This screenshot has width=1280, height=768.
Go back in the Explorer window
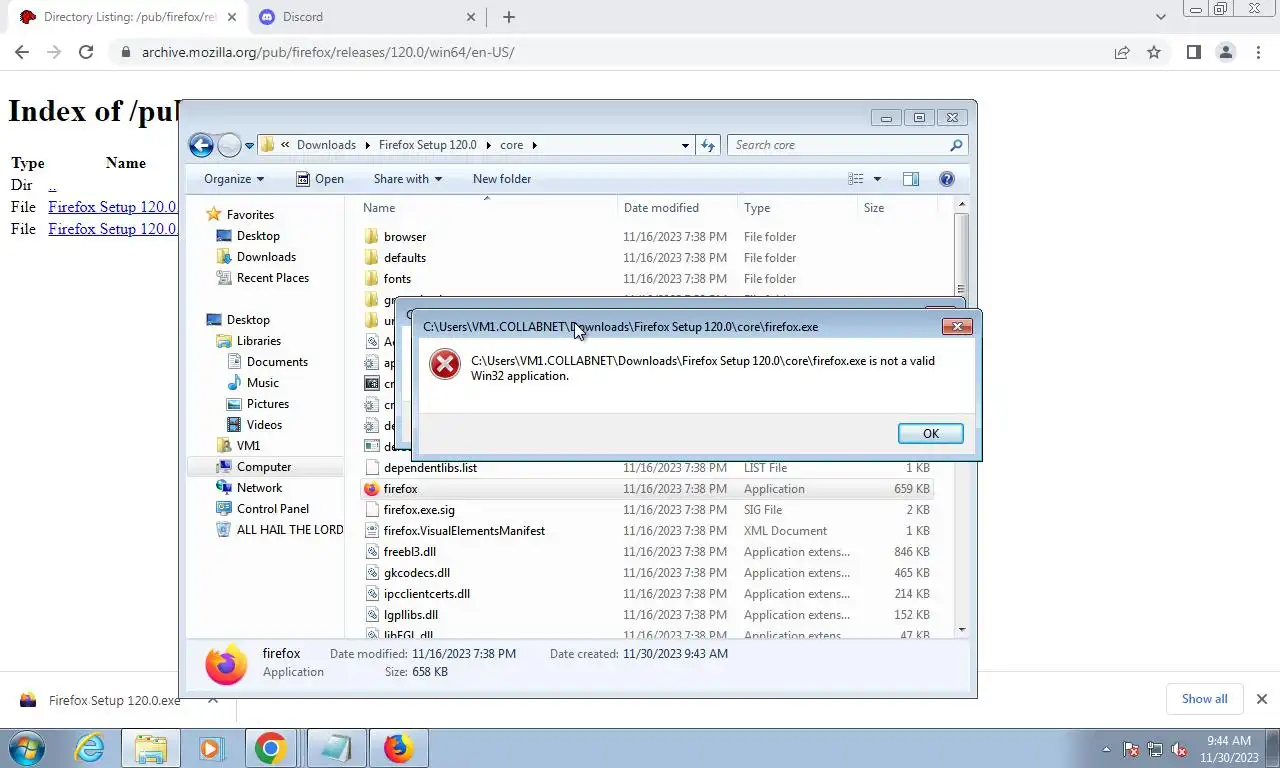point(201,145)
